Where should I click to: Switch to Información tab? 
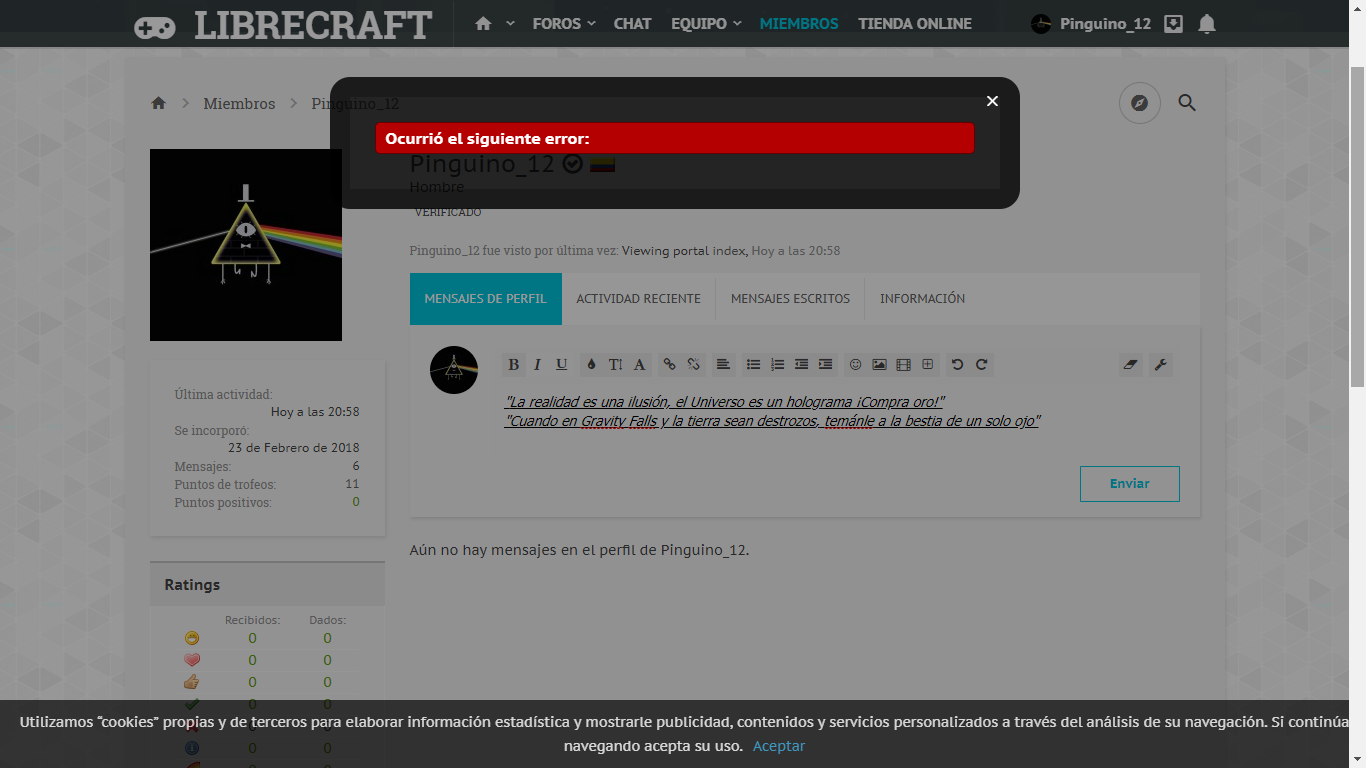pos(922,299)
